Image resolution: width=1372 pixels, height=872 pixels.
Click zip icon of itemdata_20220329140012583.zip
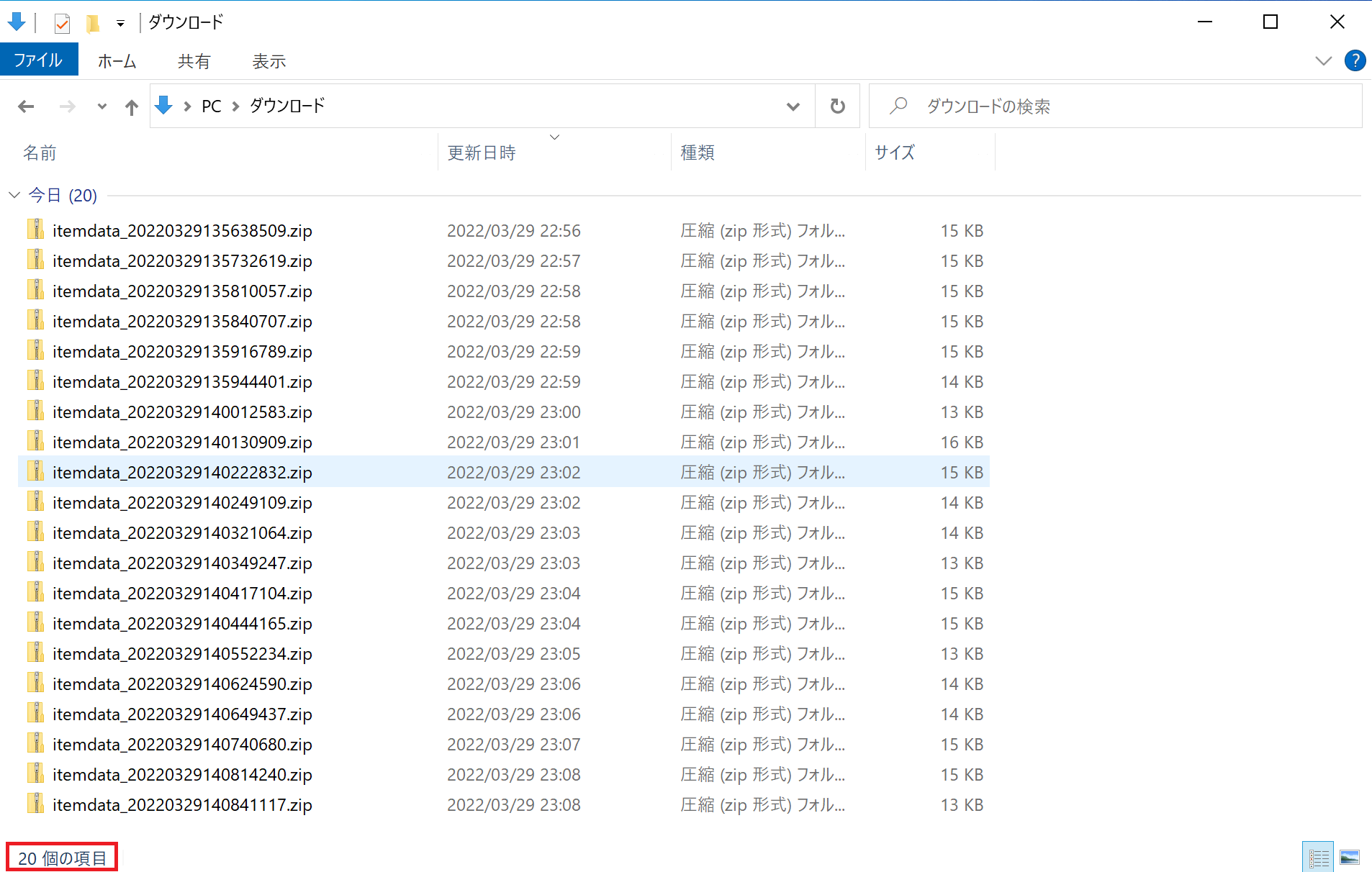click(x=35, y=411)
